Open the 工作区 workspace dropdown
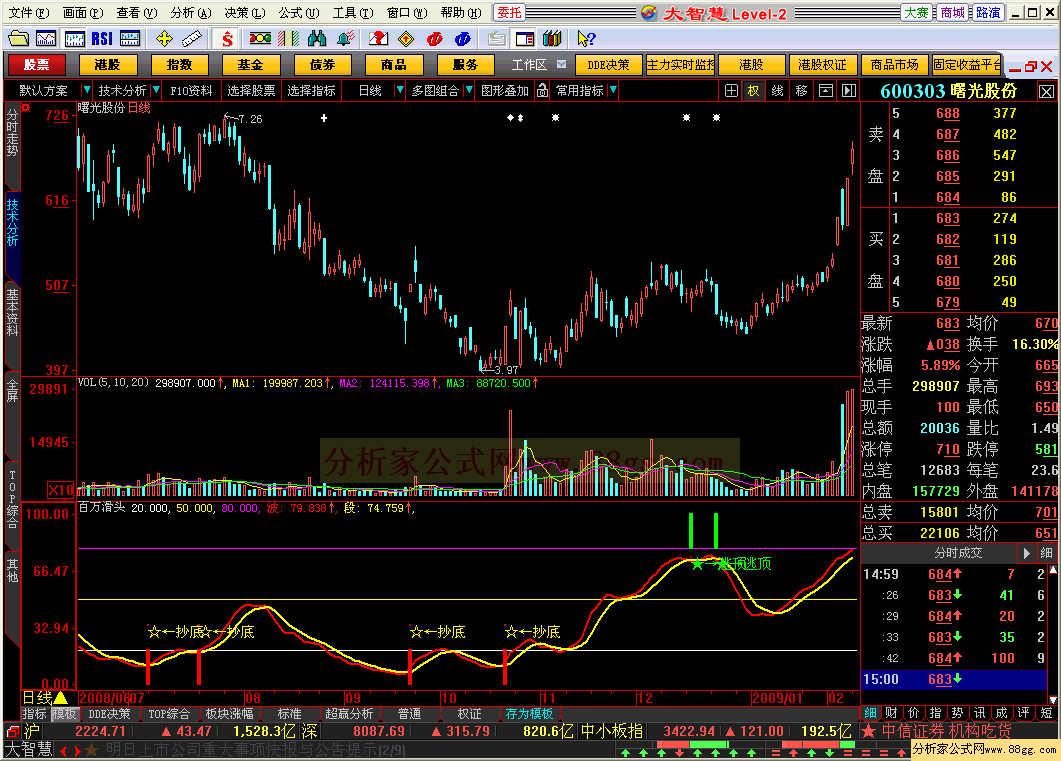Screen dimensions: 1061x761 (x=561, y=64)
